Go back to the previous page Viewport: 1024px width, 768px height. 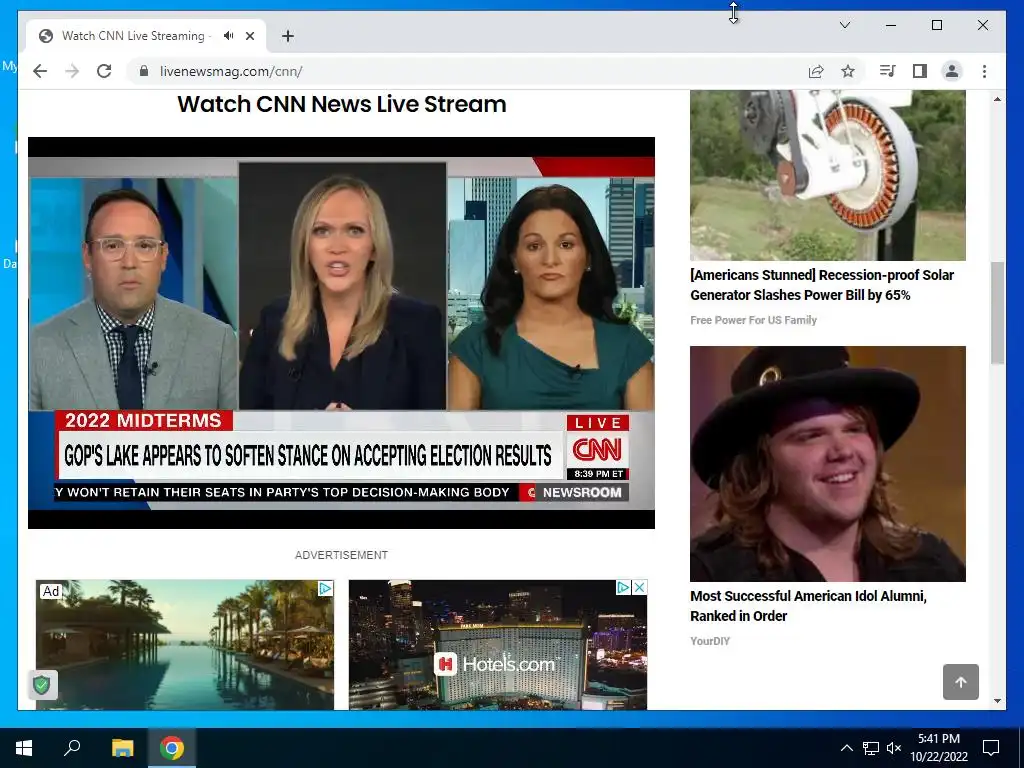click(x=40, y=71)
